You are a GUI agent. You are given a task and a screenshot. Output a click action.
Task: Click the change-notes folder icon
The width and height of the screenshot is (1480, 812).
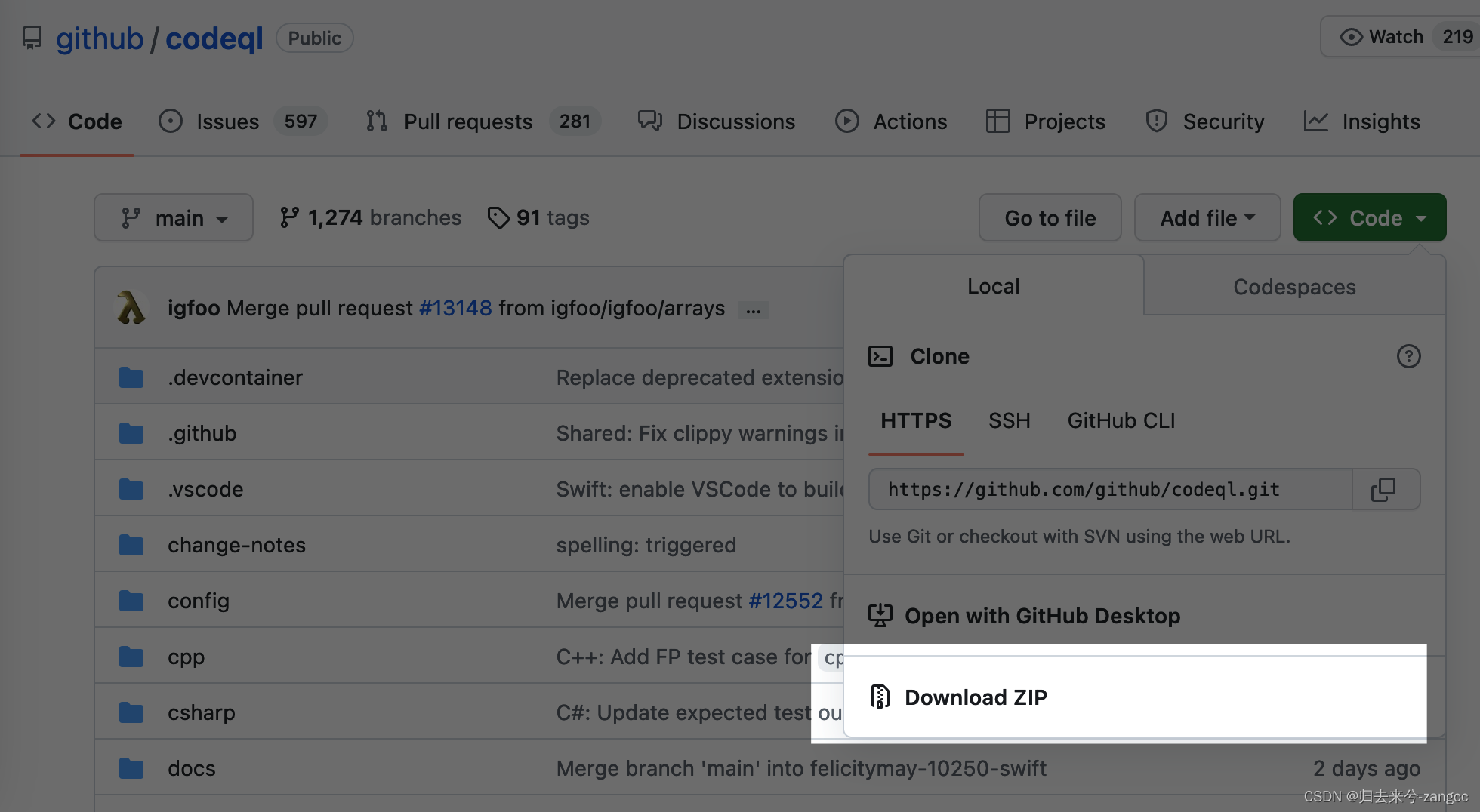click(131, 545)
